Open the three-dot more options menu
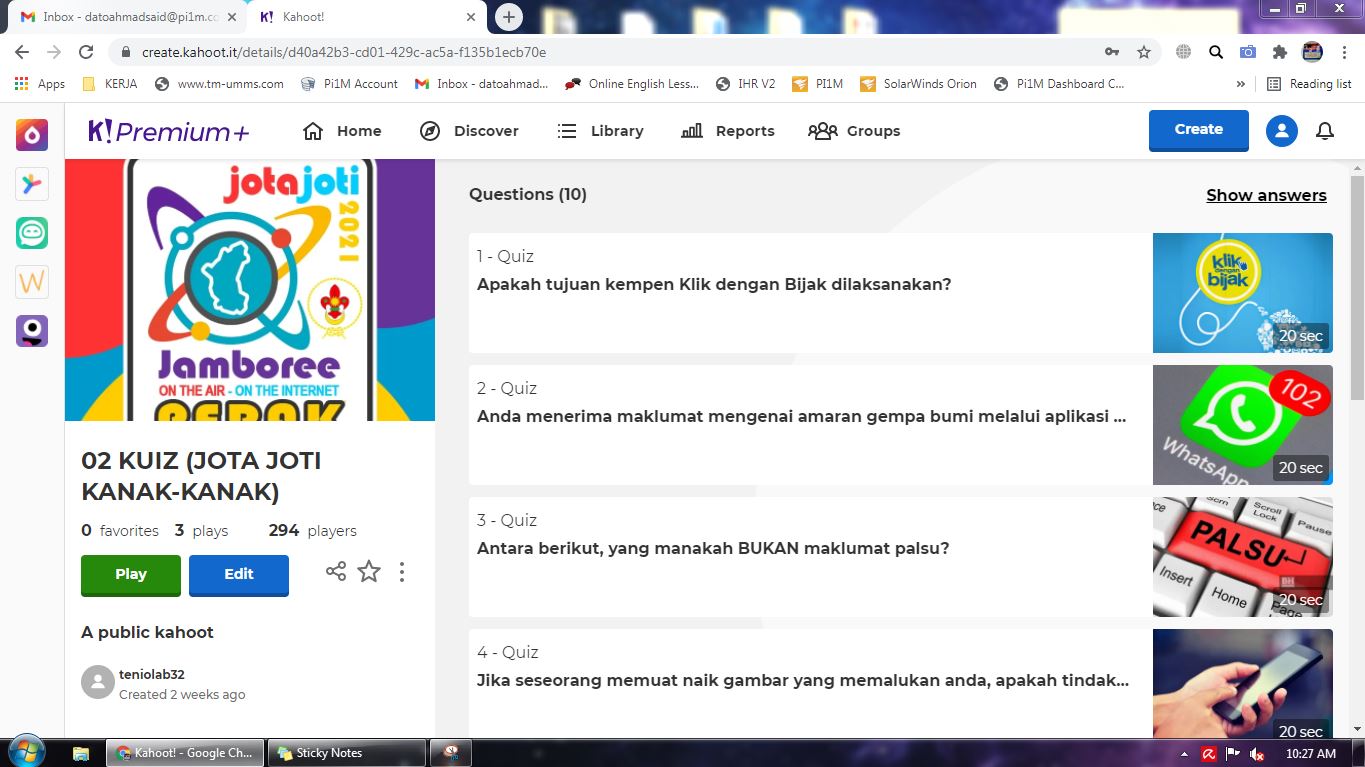 pyautogui.click(x=402, y=572)
